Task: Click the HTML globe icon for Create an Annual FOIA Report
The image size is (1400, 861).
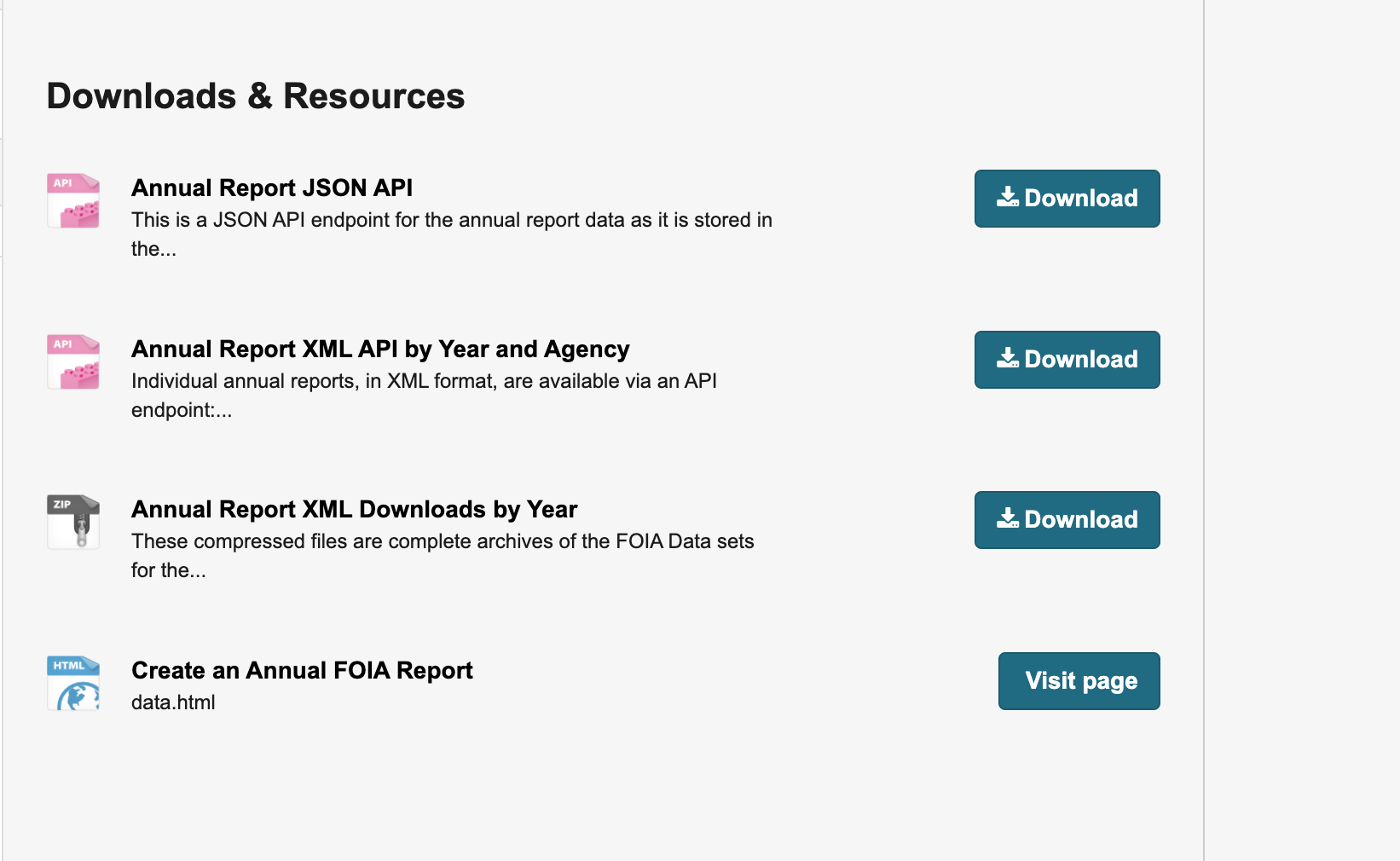Action: (x=73, y=684)
